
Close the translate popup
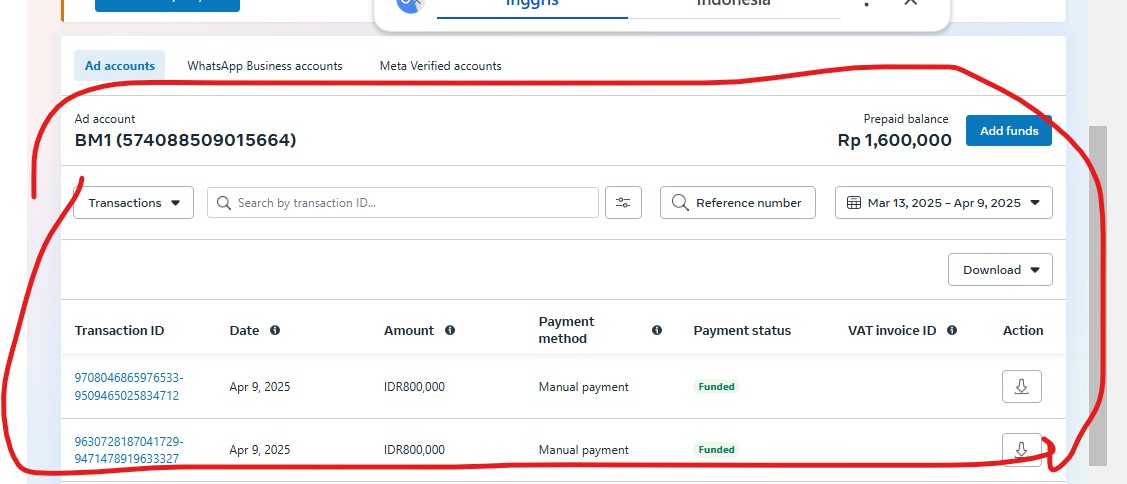pyautogui.click(x=910, y=3)
